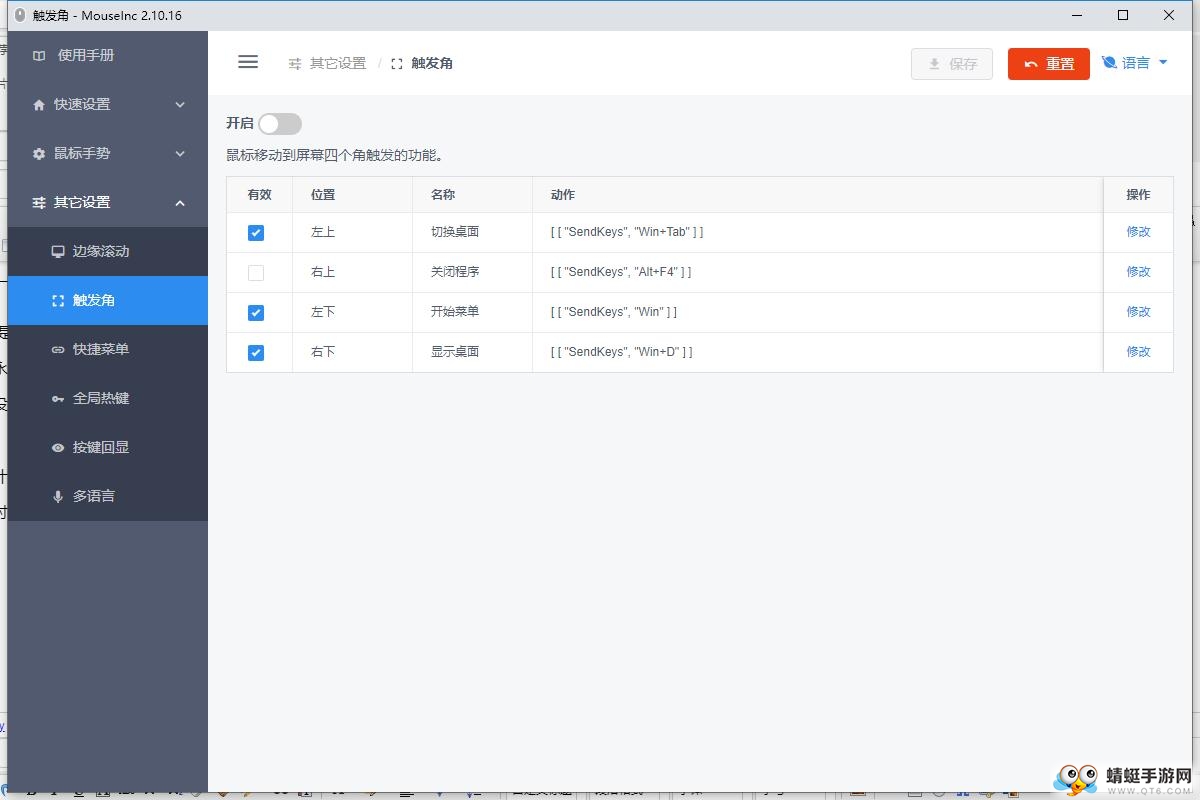Open the 语言 dropdown arrow
This screenshot has height=800, width=1200.
[x=1163, y=63]
